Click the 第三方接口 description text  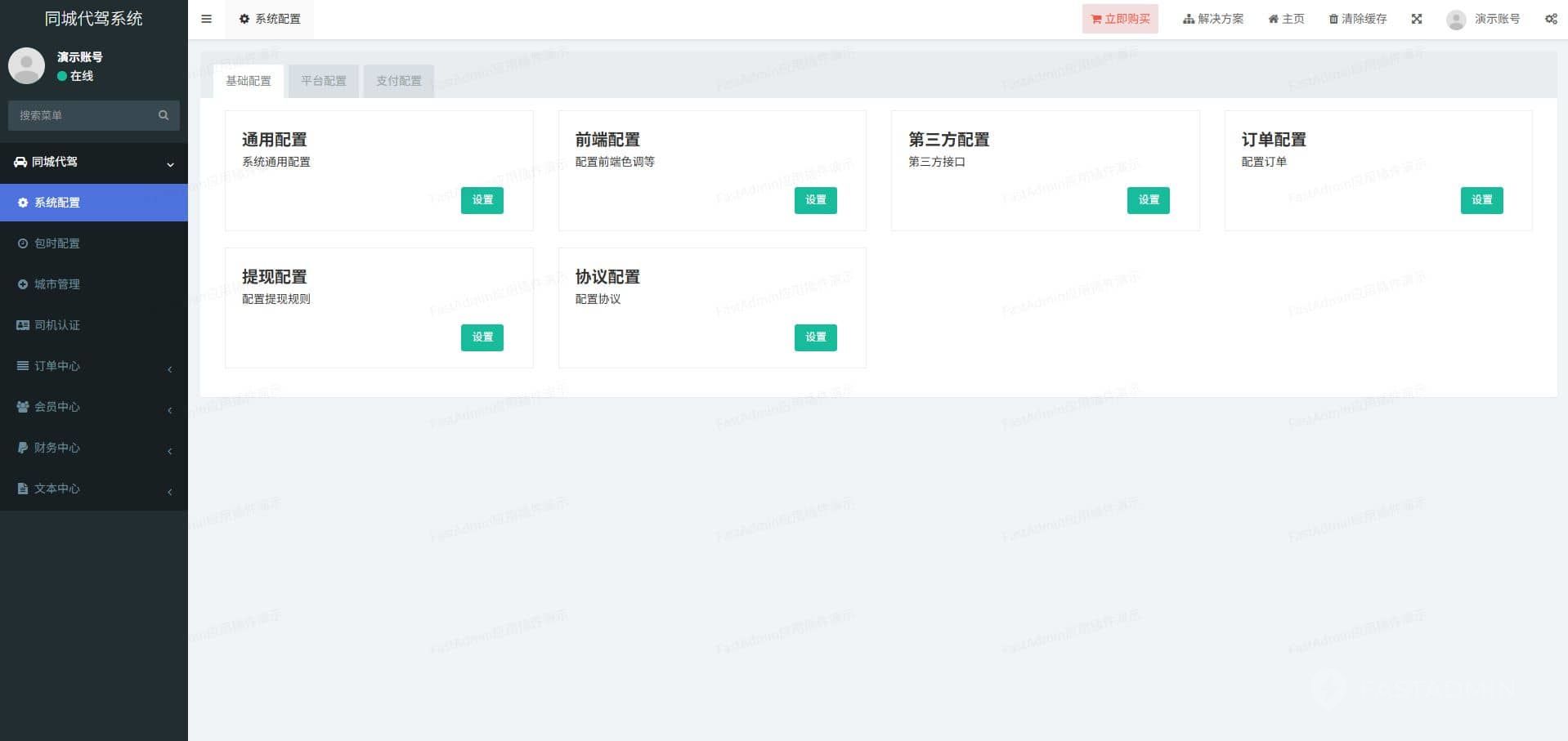coord(937,162)
